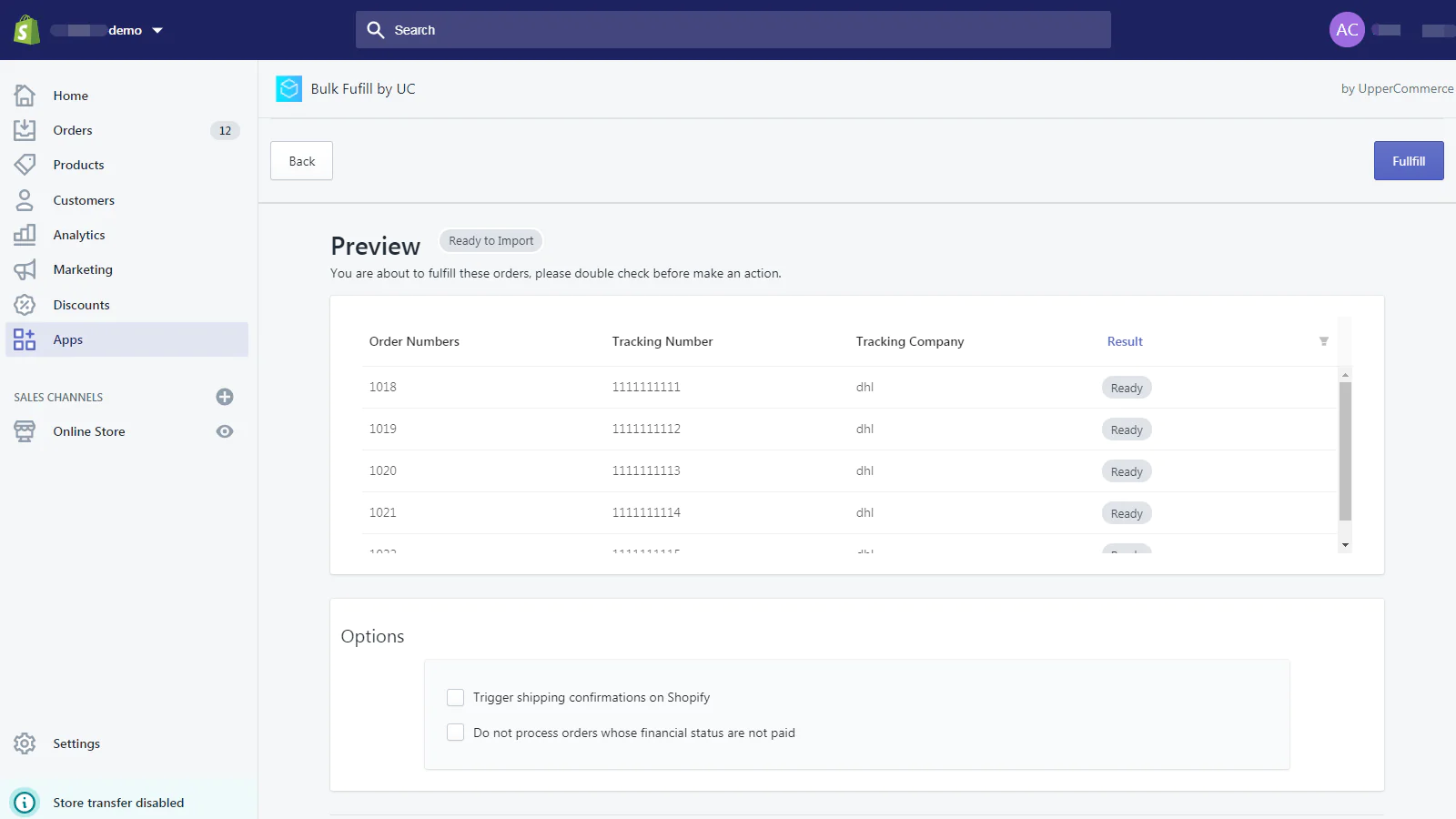
Task: Open the AC user avatar
Action: (1347, 30)
